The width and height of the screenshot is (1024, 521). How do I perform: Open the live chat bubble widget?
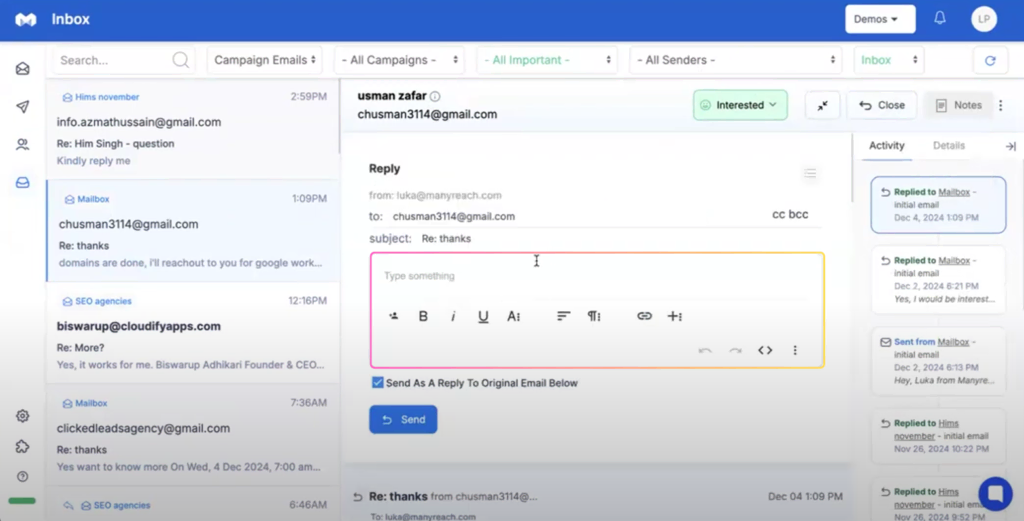995,493
